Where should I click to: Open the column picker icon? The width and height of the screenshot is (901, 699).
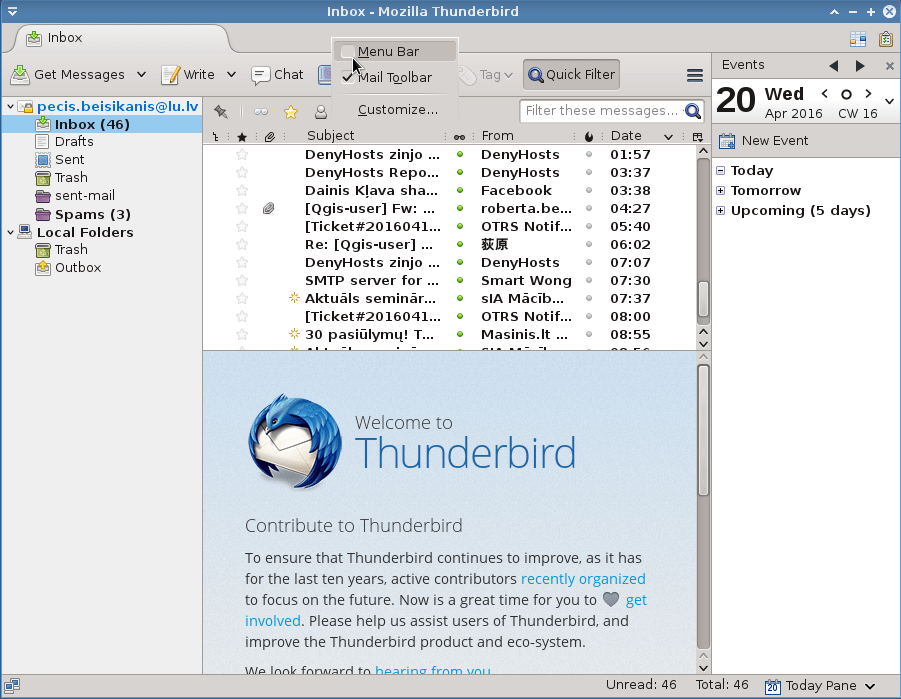[698, 136]
